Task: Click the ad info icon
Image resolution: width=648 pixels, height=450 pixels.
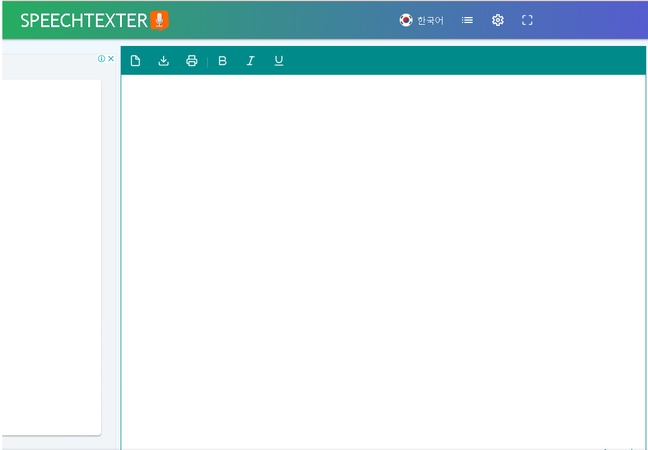Action: pyautogui.click(x=101, y=59)
